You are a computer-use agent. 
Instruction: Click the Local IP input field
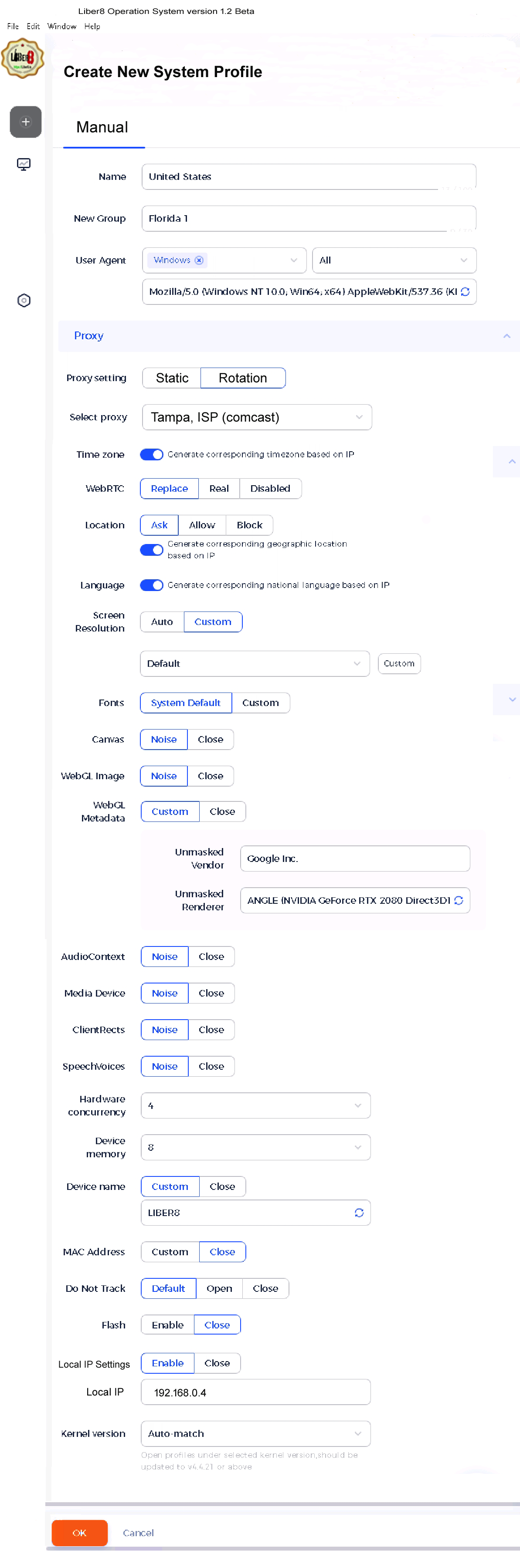point(255,1393)
